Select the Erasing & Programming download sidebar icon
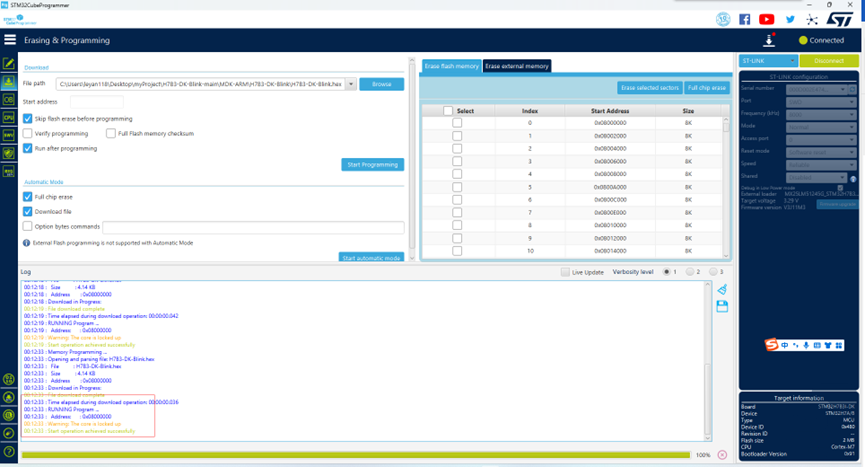Screen dimensions: 865x467 pos(9,81)
